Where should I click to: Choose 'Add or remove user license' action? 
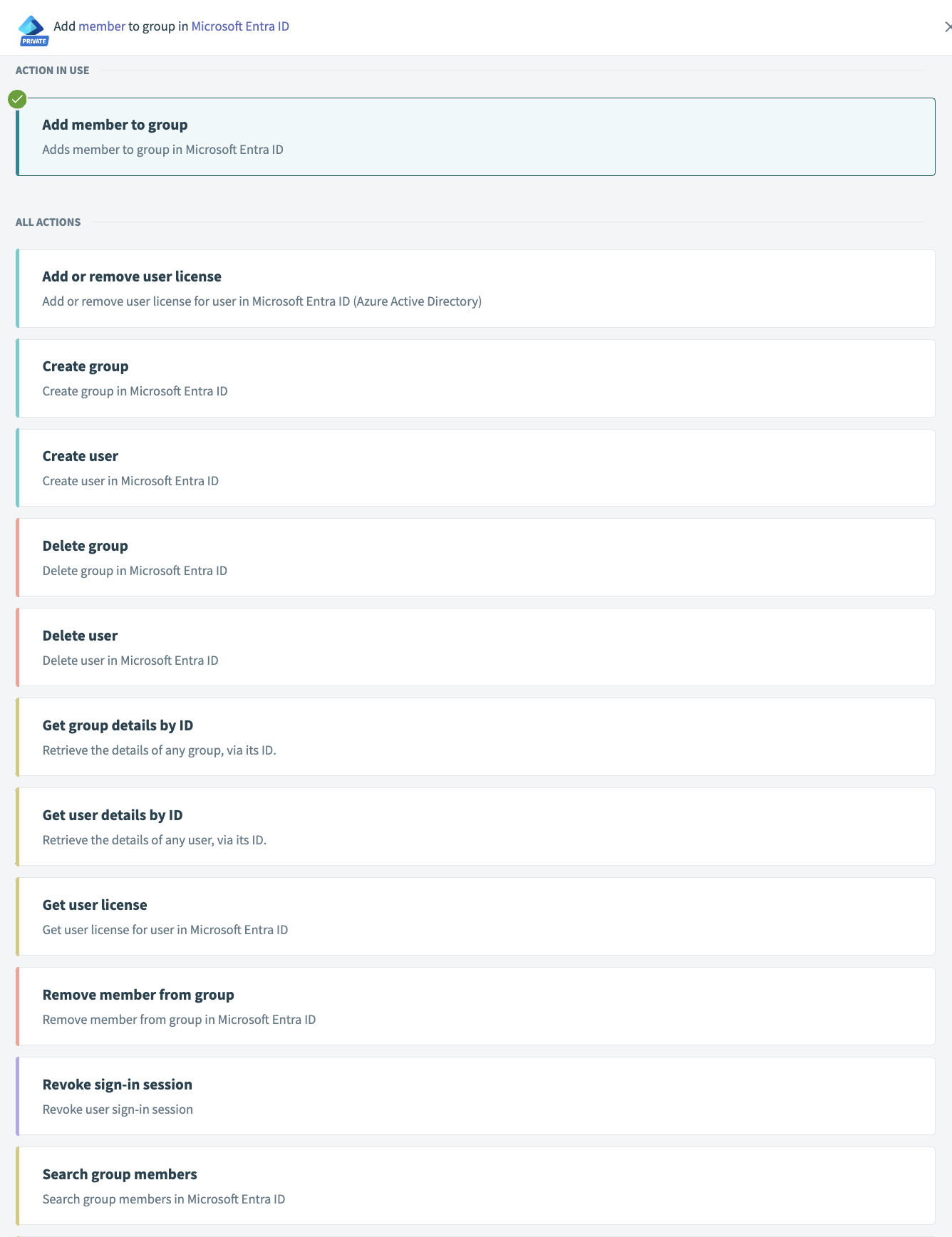[475, 289]
